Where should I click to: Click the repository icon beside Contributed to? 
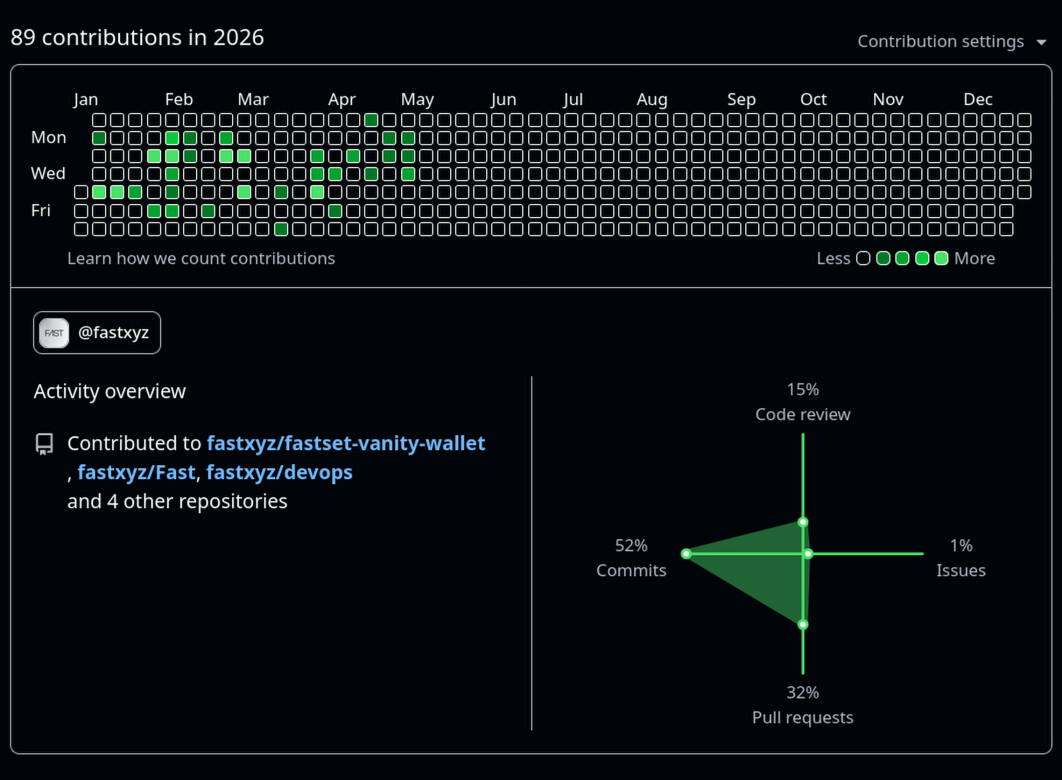coord(45,444)
